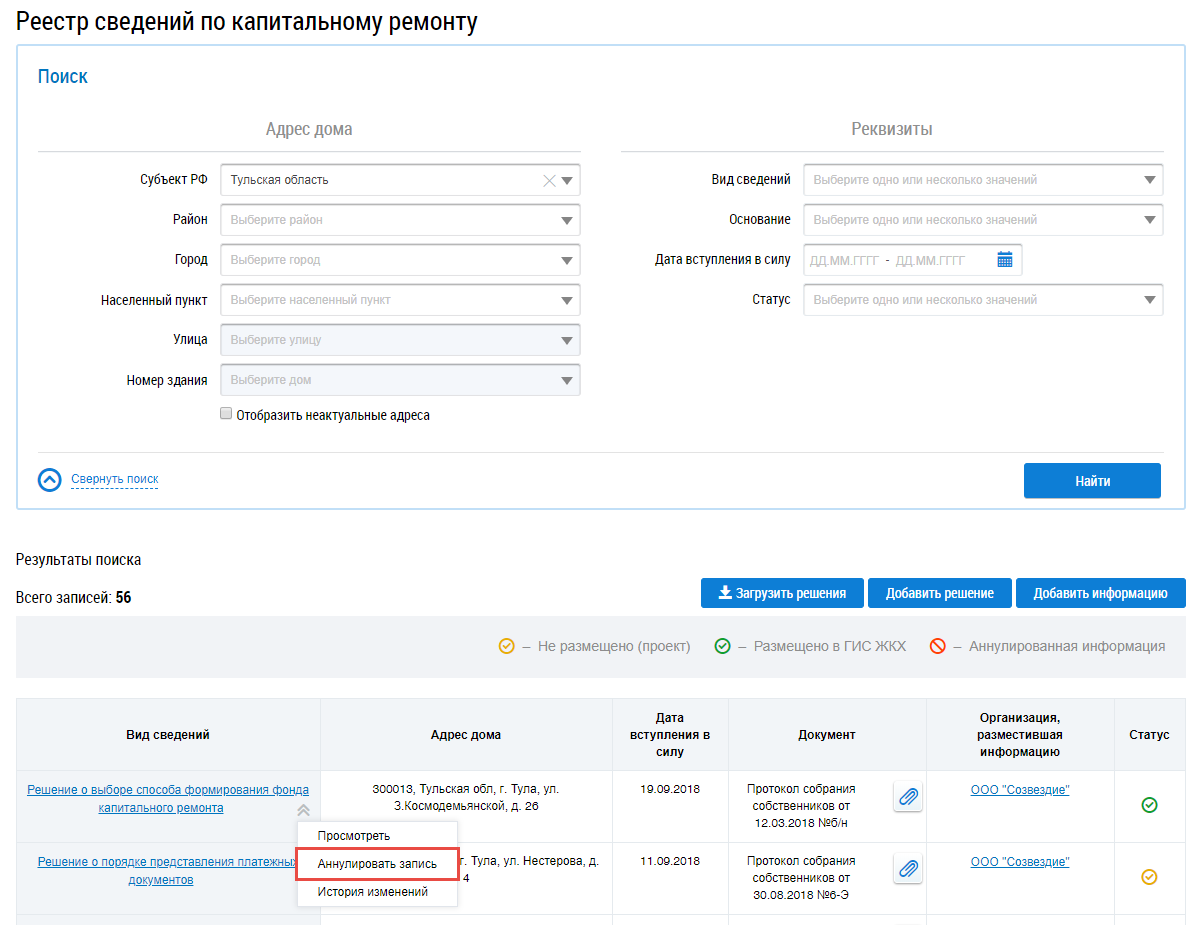Click the Свернуть поиск link
Screen dimensions: 1197x925
(x=115, y=479)
